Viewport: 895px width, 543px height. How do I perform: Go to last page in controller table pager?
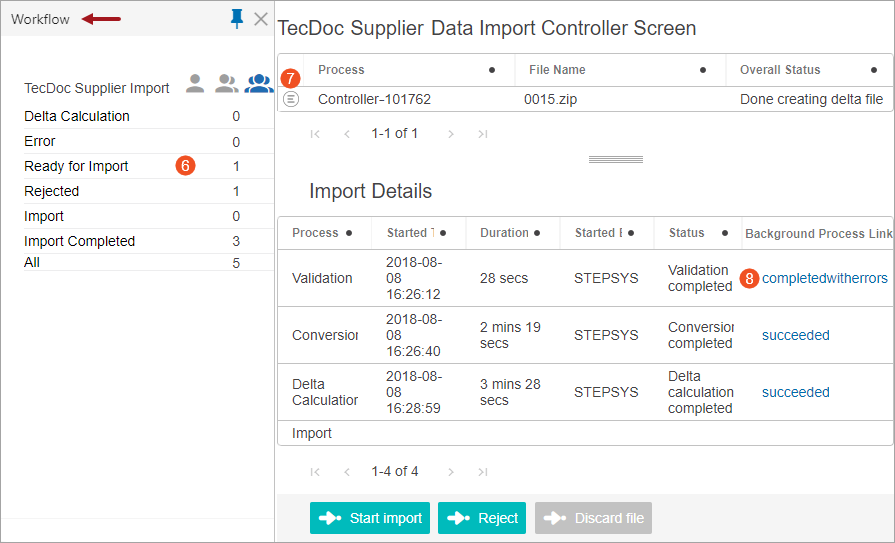(483, 134)
